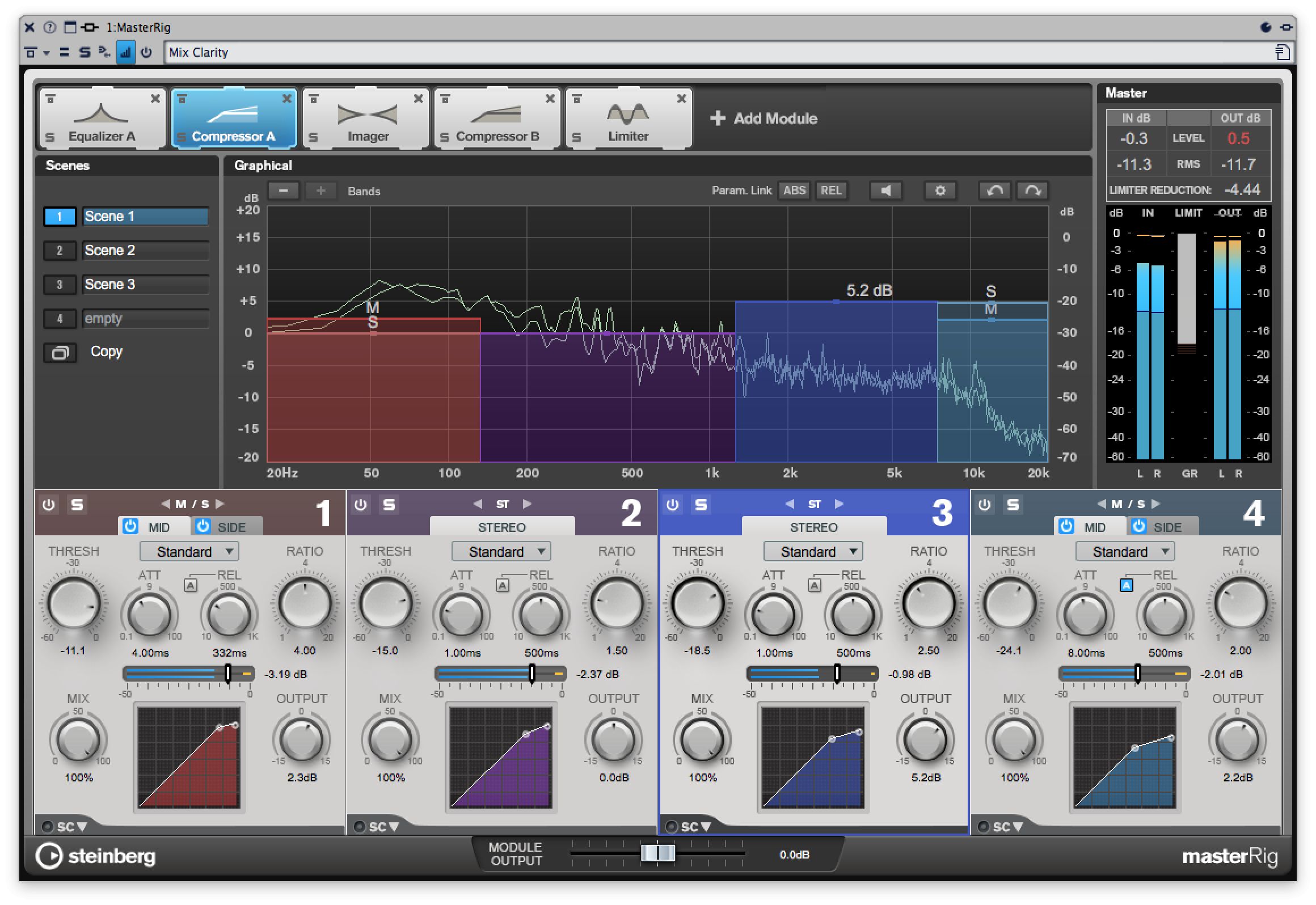Solo compressor band 2
Image resolution: width=1316 pixels, height=905 pixels.
tap(389, 504)
